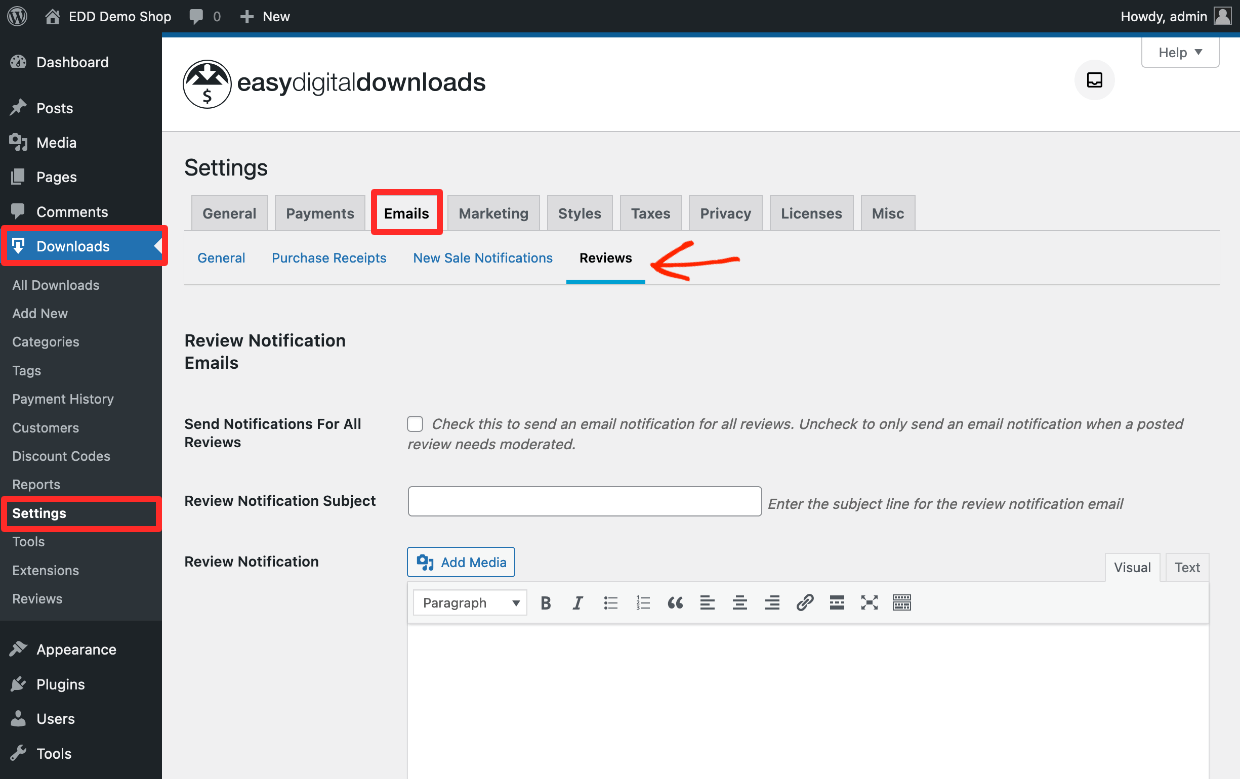This screenshot has width=1240, height=779.
Task: Click the WordPress logo icon
Action: tap(17, 16)
